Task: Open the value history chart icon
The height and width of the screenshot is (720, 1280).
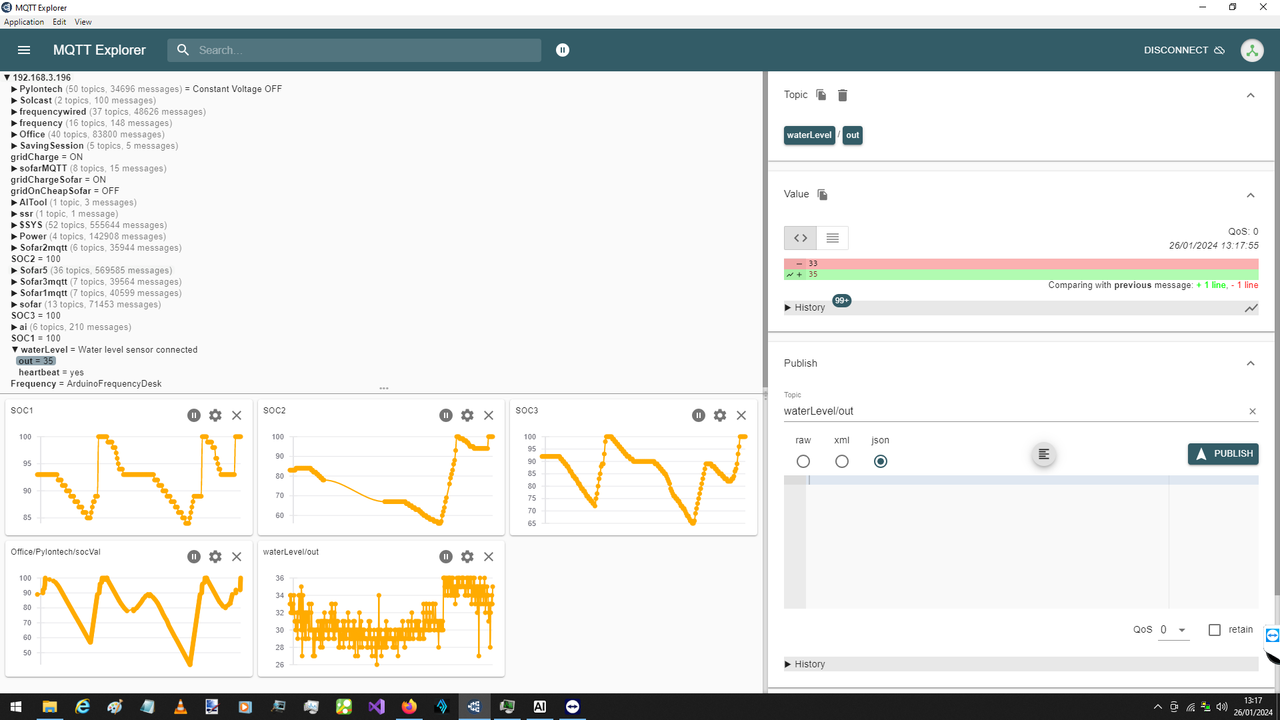Action: (x=1251, y=308)
